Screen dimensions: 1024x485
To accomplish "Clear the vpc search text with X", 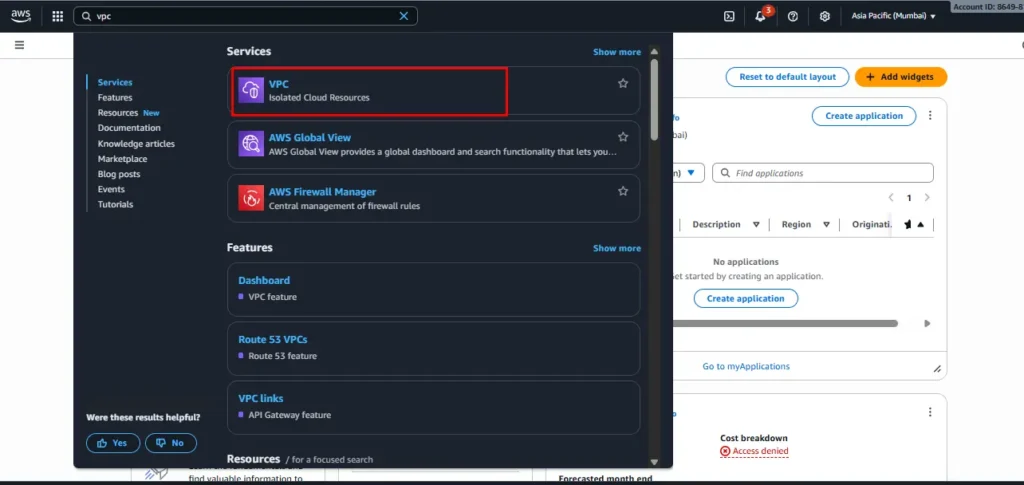I will [x=404, y=16].
